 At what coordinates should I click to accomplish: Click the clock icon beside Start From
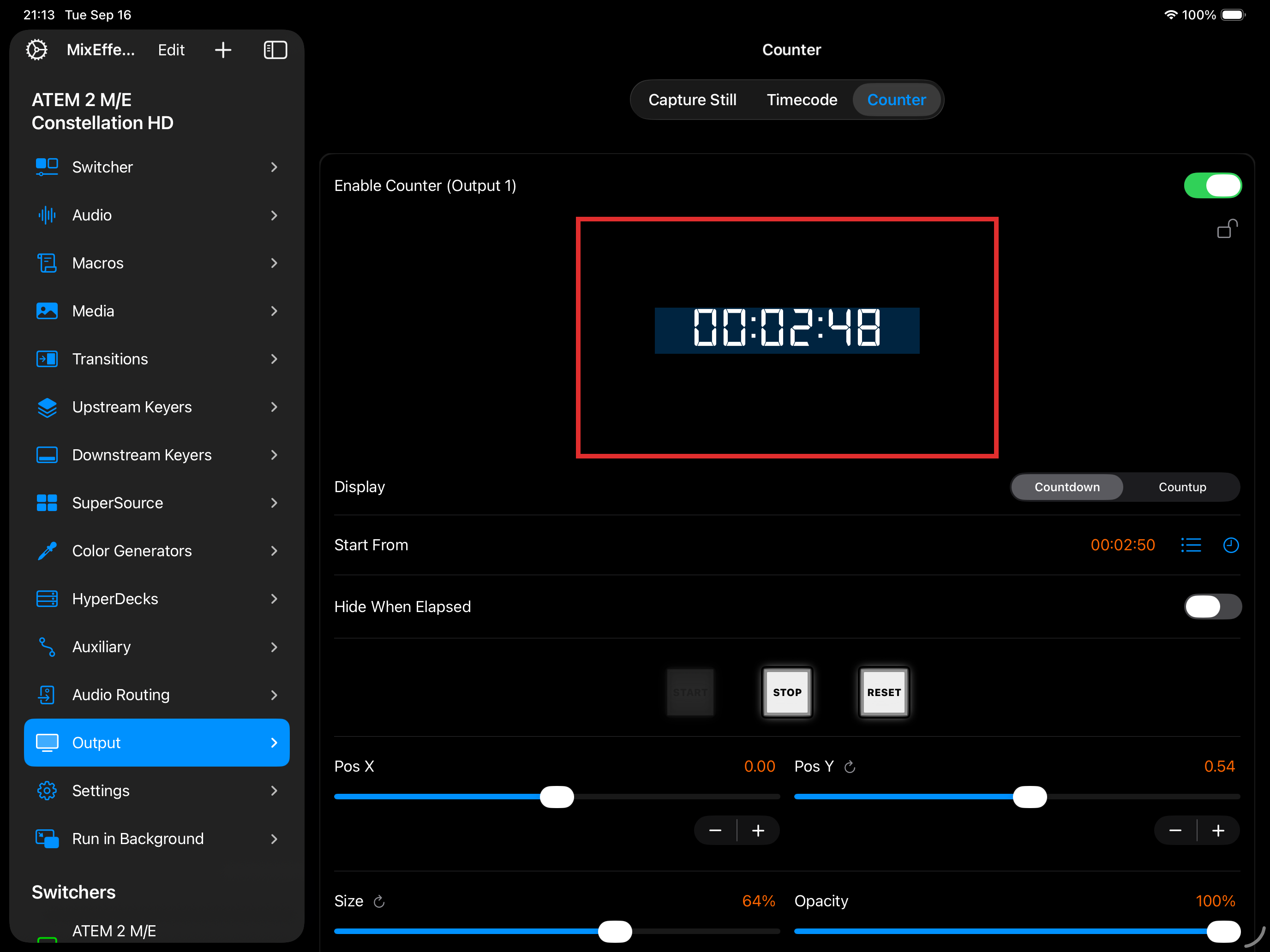[x=1230, y=545]
